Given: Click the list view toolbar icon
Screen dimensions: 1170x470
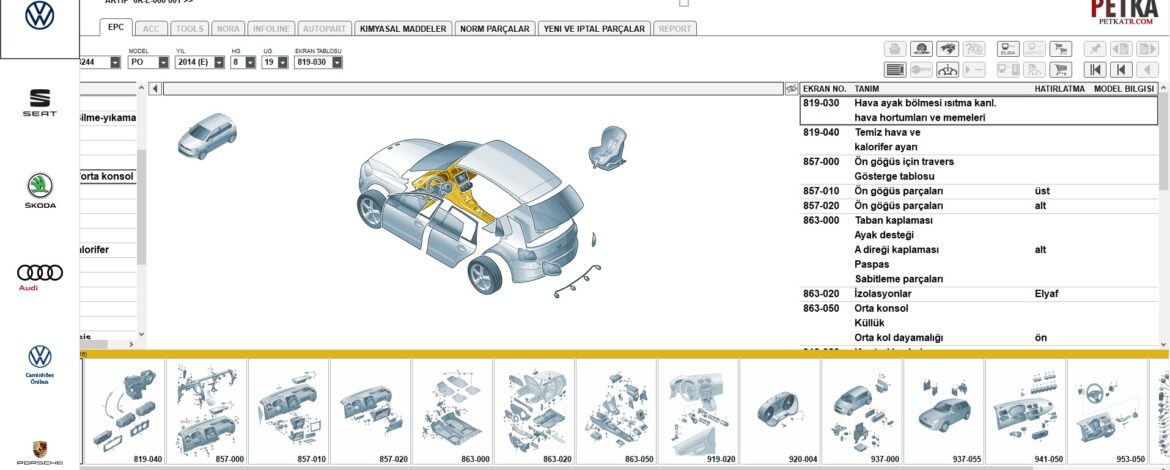Looking at the screenshot, I should pyautogui.click(x=895, y=70).
